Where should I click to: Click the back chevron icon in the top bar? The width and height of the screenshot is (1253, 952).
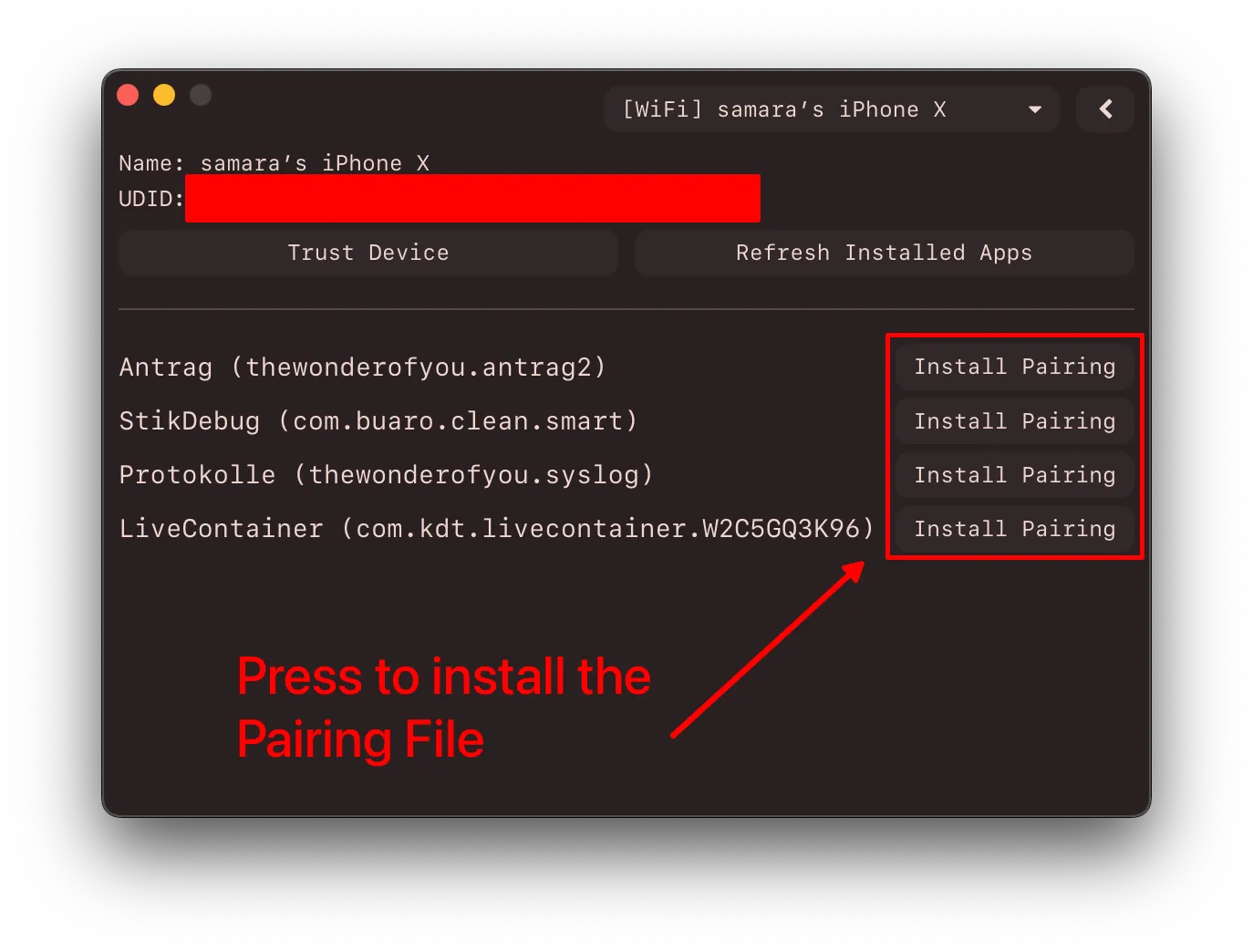tap(1105, 109)
